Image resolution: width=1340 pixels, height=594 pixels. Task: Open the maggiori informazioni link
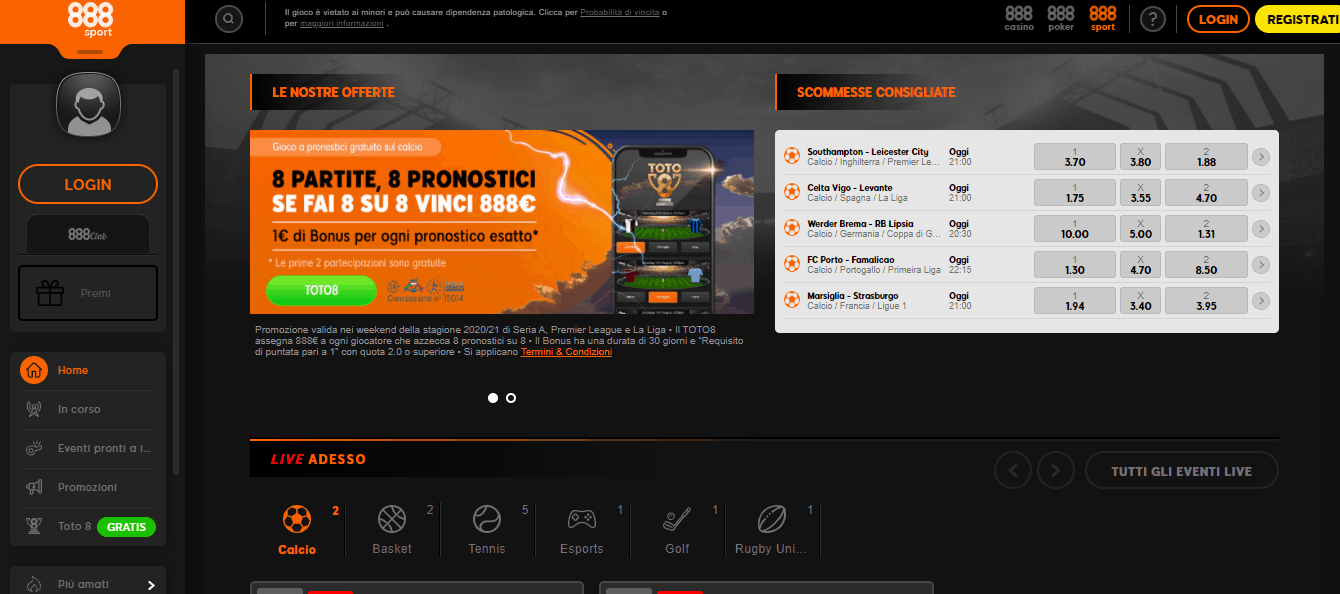pos(342,23)
